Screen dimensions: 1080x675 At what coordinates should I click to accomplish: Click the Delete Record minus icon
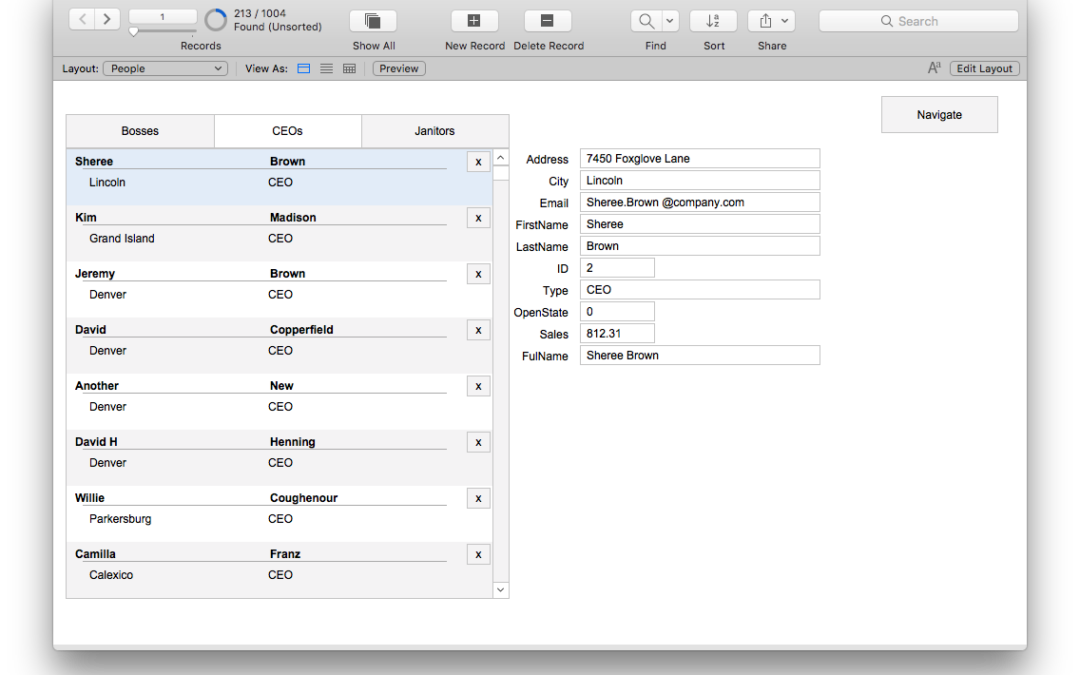(548, 21)
